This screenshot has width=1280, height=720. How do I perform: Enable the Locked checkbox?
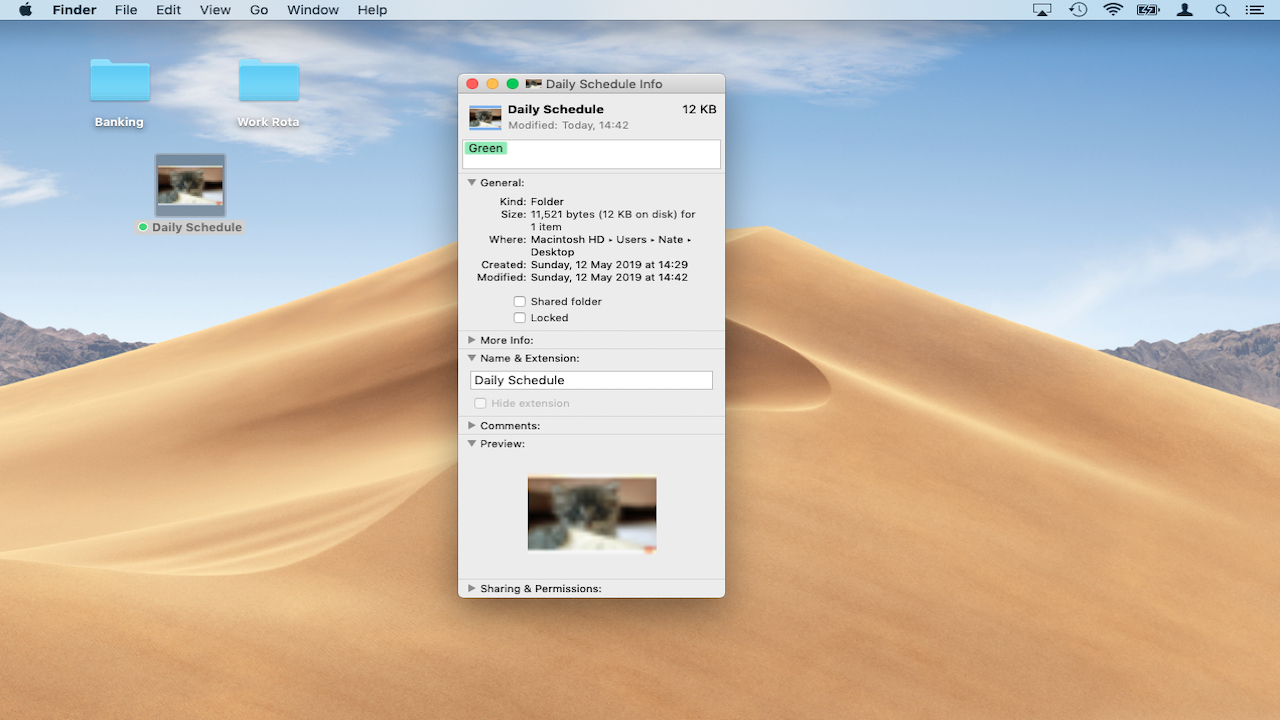pyautogui.click(x=520, y=318)
